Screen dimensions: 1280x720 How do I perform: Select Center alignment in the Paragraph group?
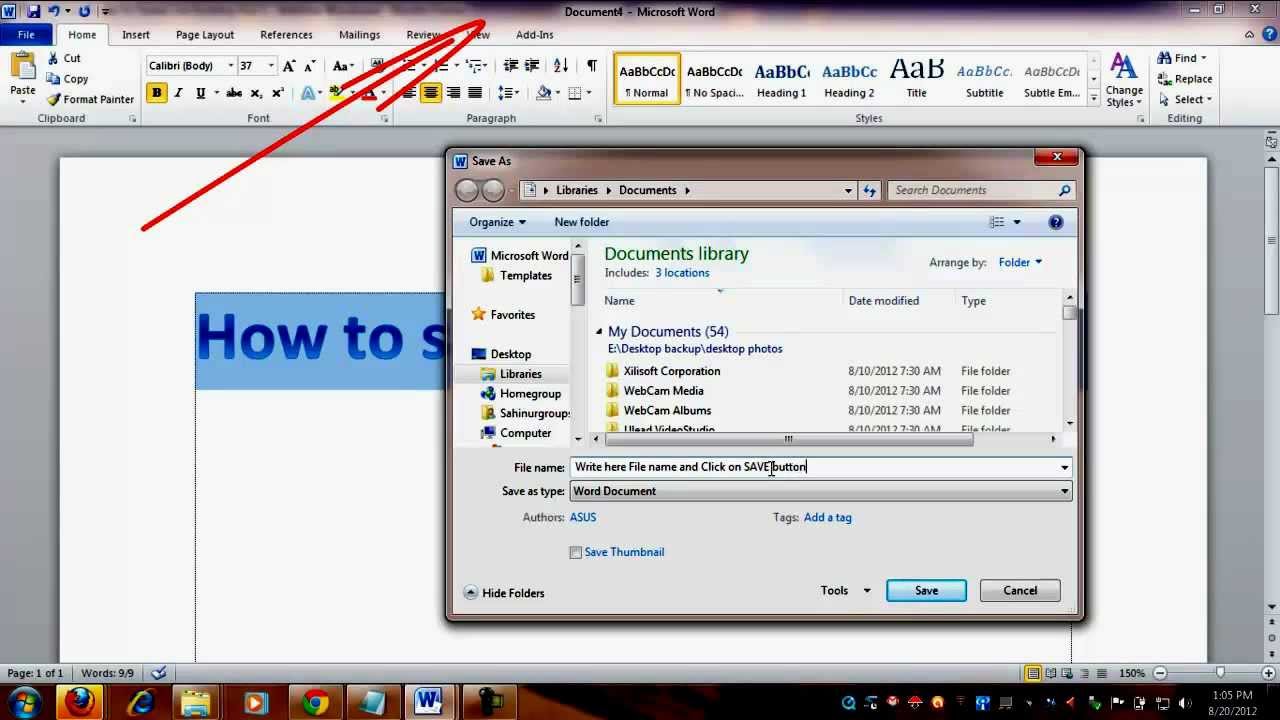pos(431,93)
